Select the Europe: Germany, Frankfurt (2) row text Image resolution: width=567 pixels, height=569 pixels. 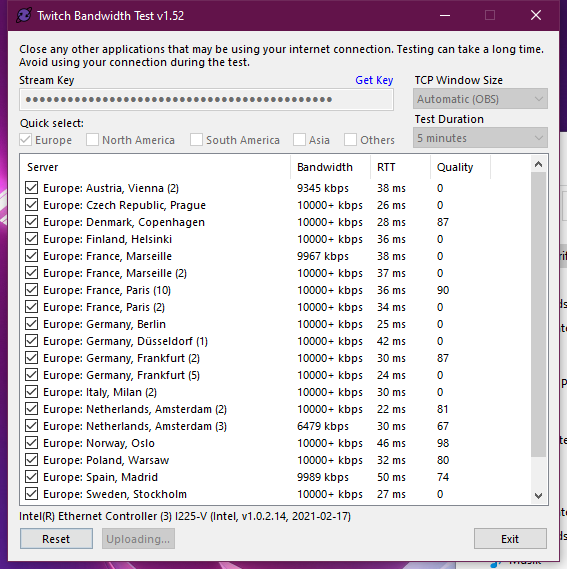click(122, 358)
